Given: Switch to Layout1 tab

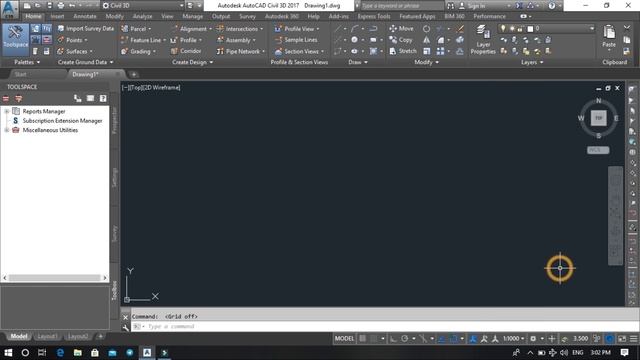Looking at the screenshot, I should tap(47, 336).
